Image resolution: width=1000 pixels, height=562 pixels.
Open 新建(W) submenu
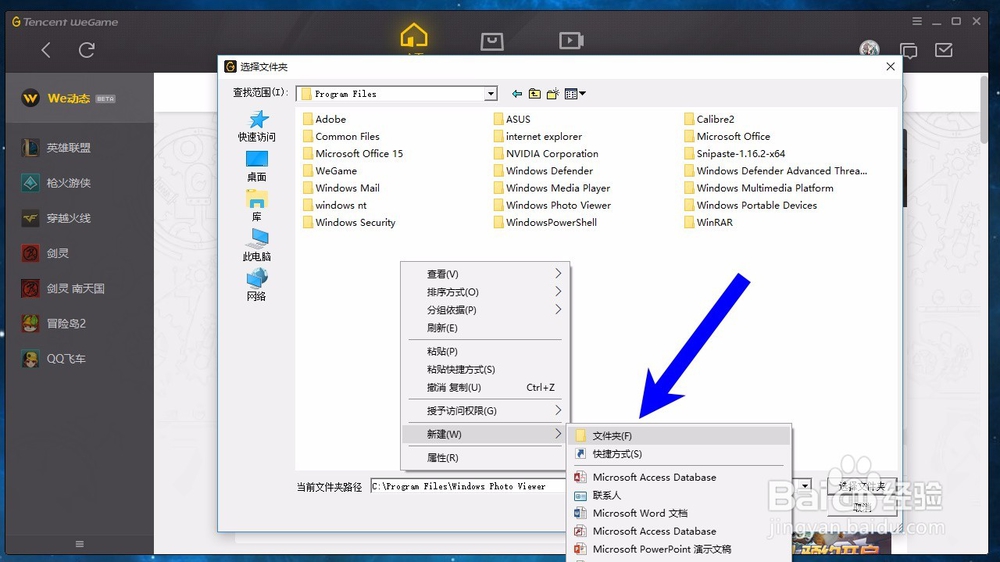click(485, 434)
